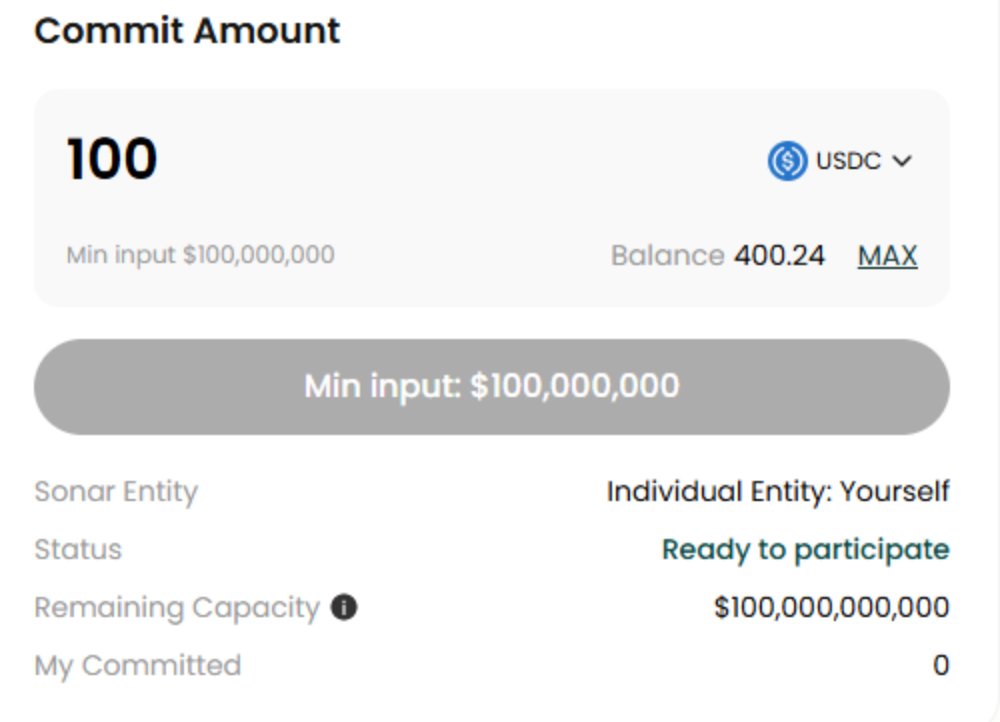This screenshot has height=722, width=1000.
Task: Click the Remaining Capacity label
Action: click(177, 608)
